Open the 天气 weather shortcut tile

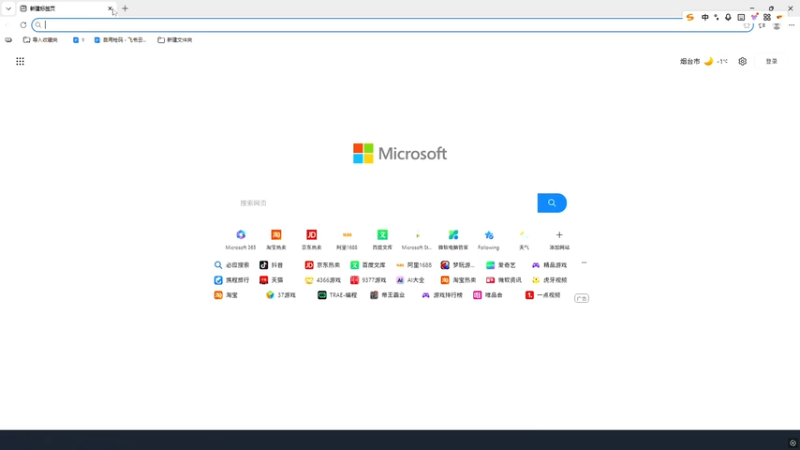click(524, 239)
